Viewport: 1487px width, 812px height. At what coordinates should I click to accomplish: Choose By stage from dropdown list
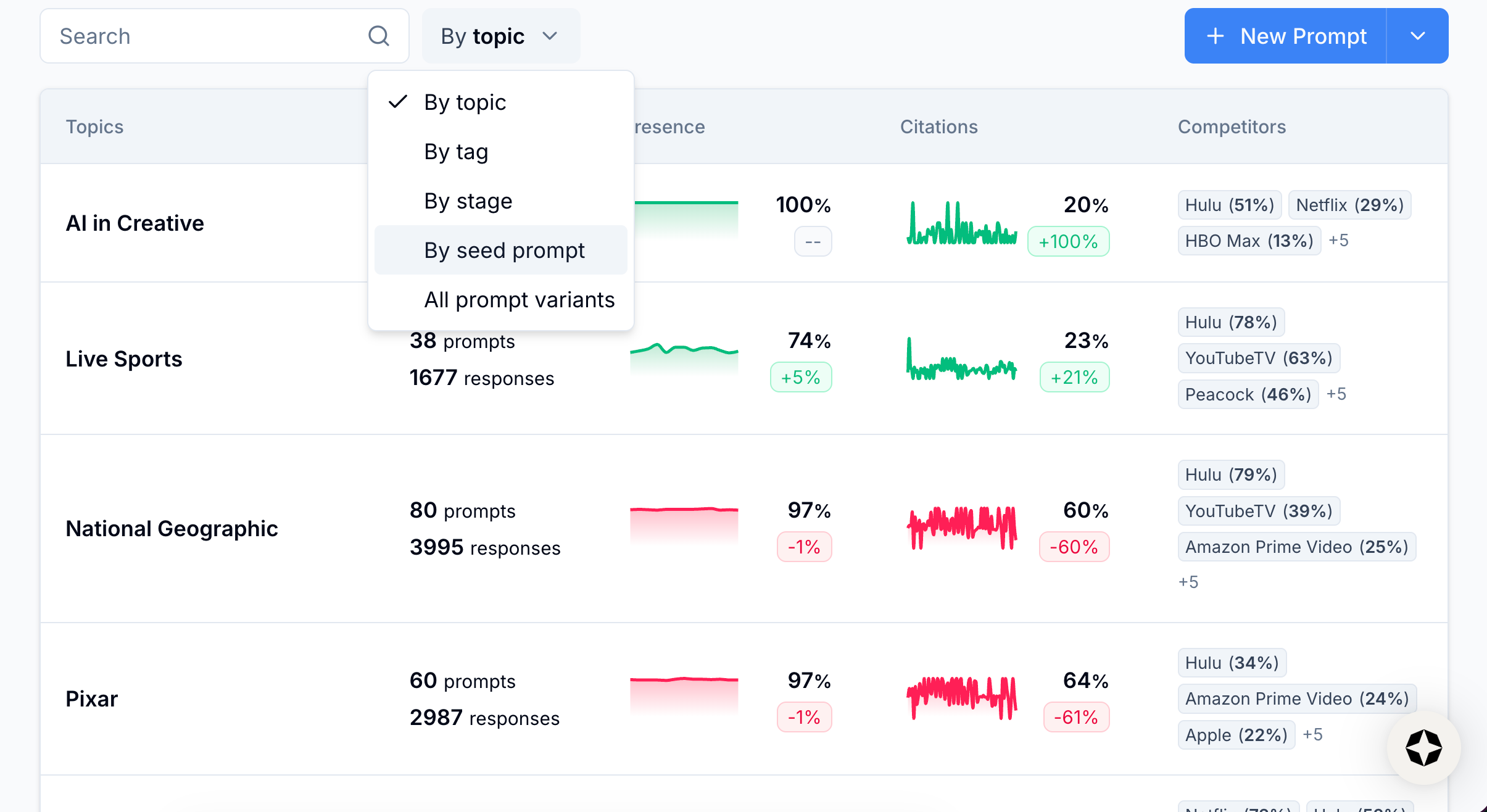[468, 201]
